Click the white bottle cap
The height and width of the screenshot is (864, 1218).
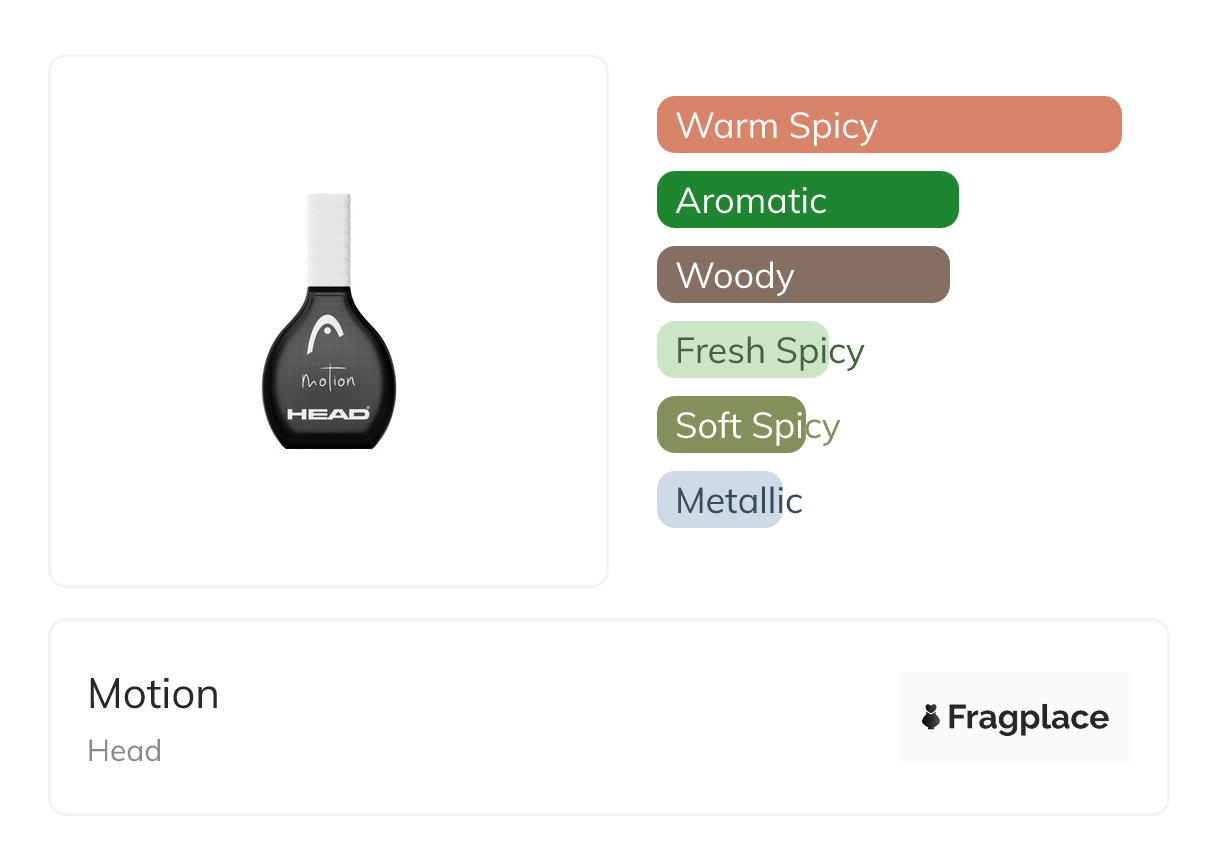(329, 236)
